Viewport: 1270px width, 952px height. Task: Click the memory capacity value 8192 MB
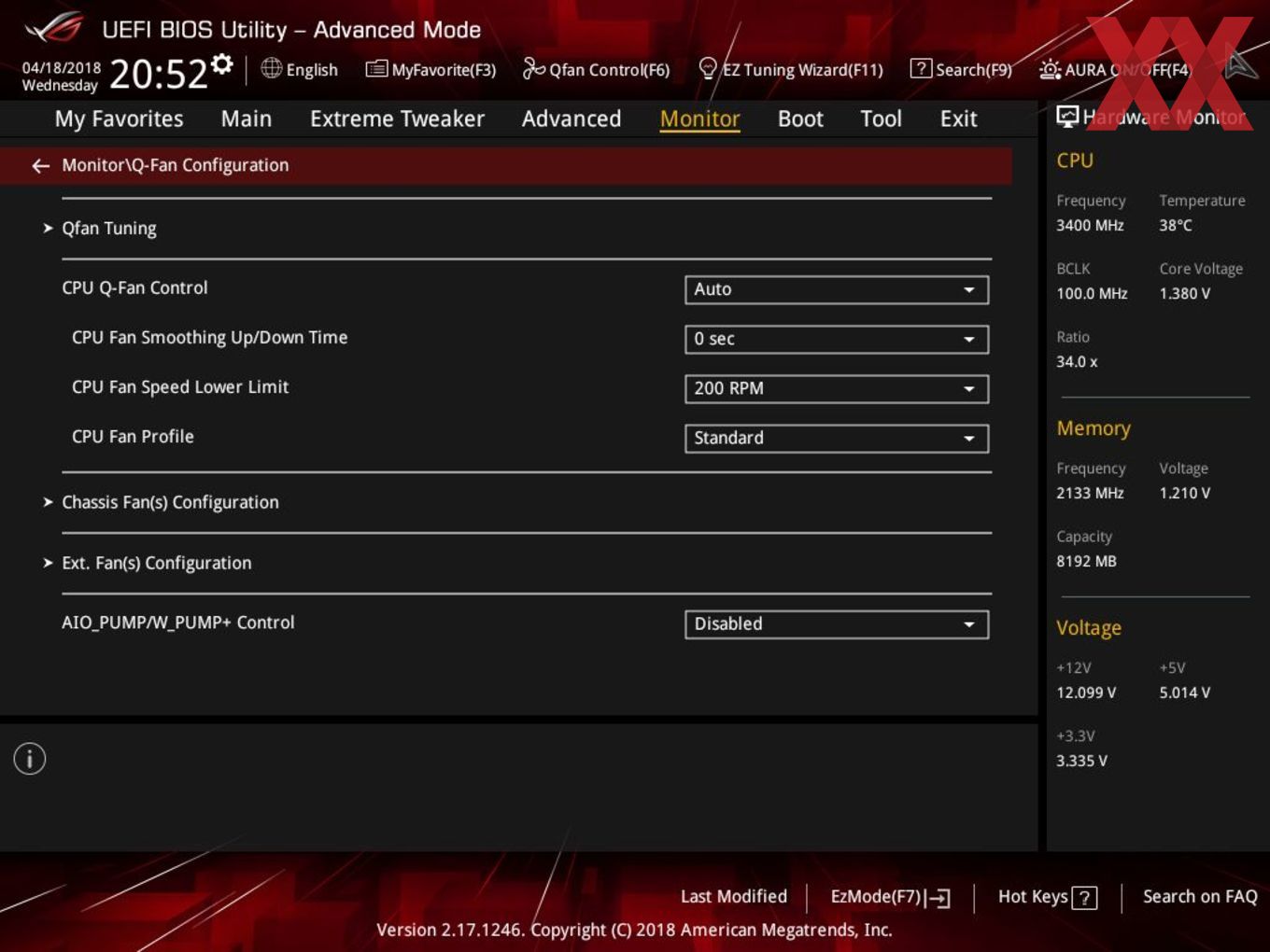click(x=1086, y=561)
